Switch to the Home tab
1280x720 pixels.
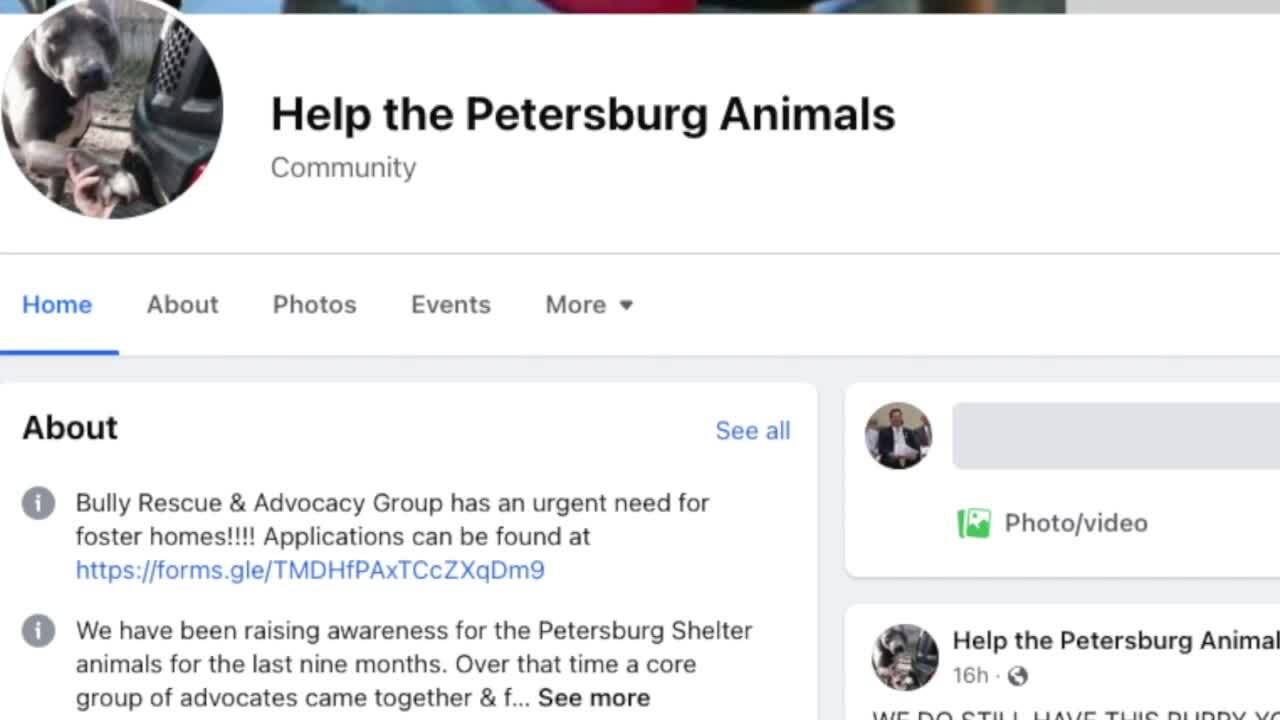tap(57, 305)
